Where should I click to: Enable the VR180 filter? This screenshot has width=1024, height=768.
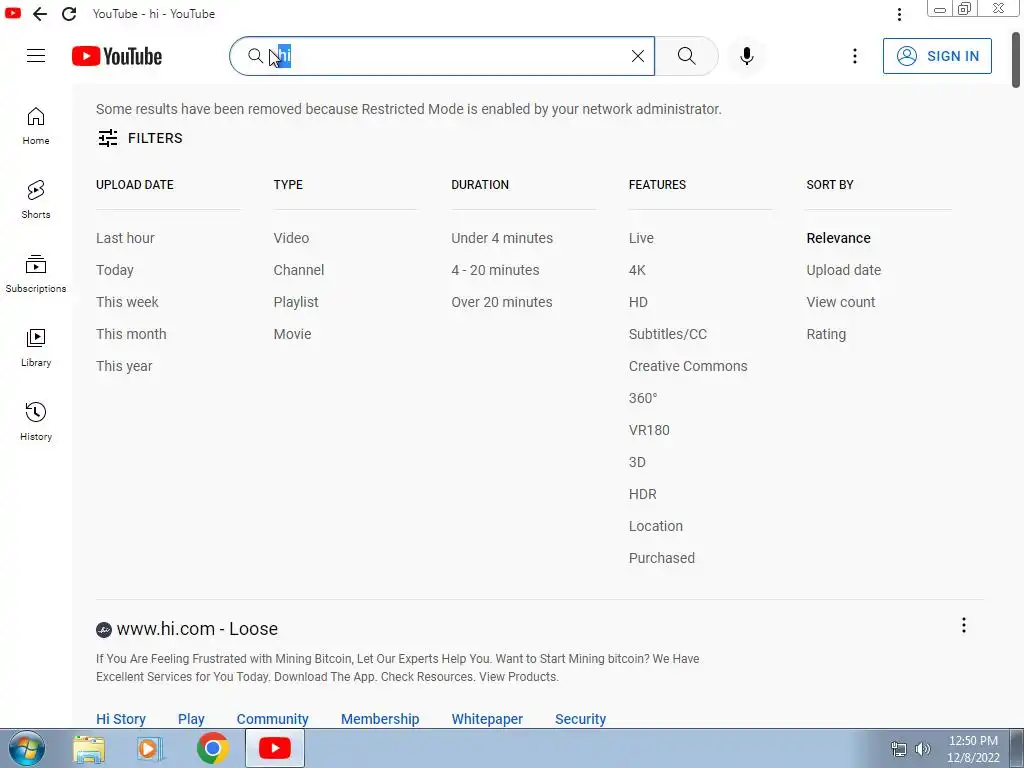649,430
